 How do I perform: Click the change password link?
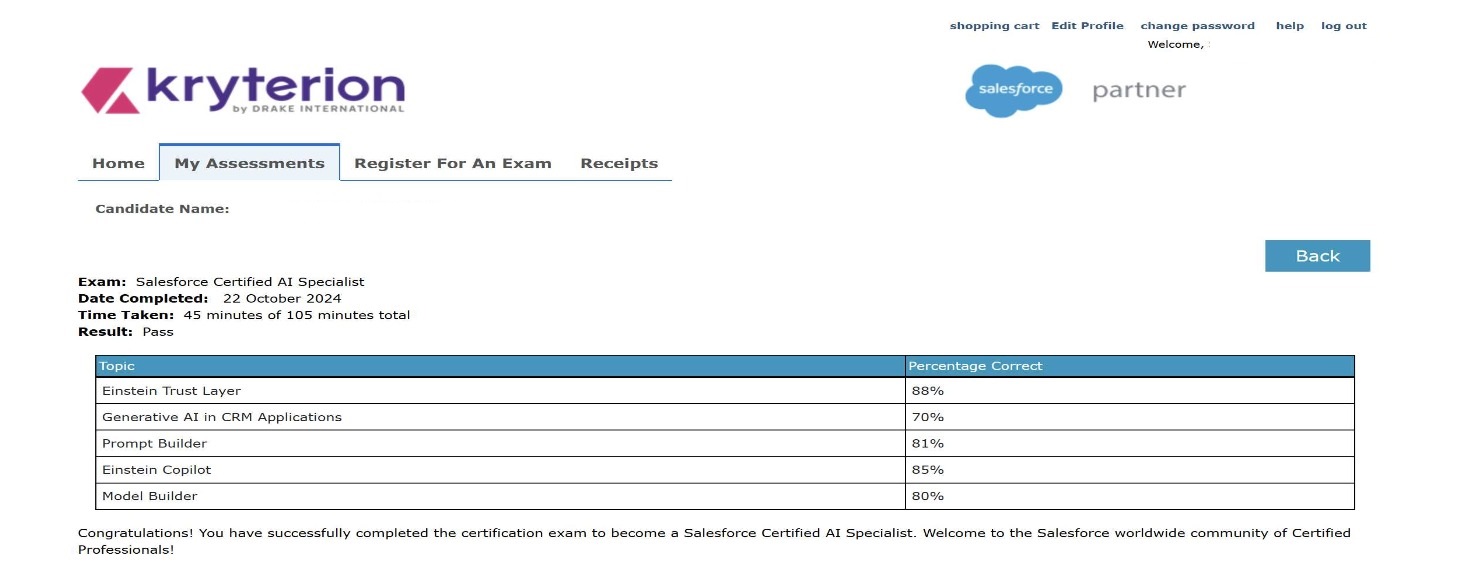[1197, 26]
